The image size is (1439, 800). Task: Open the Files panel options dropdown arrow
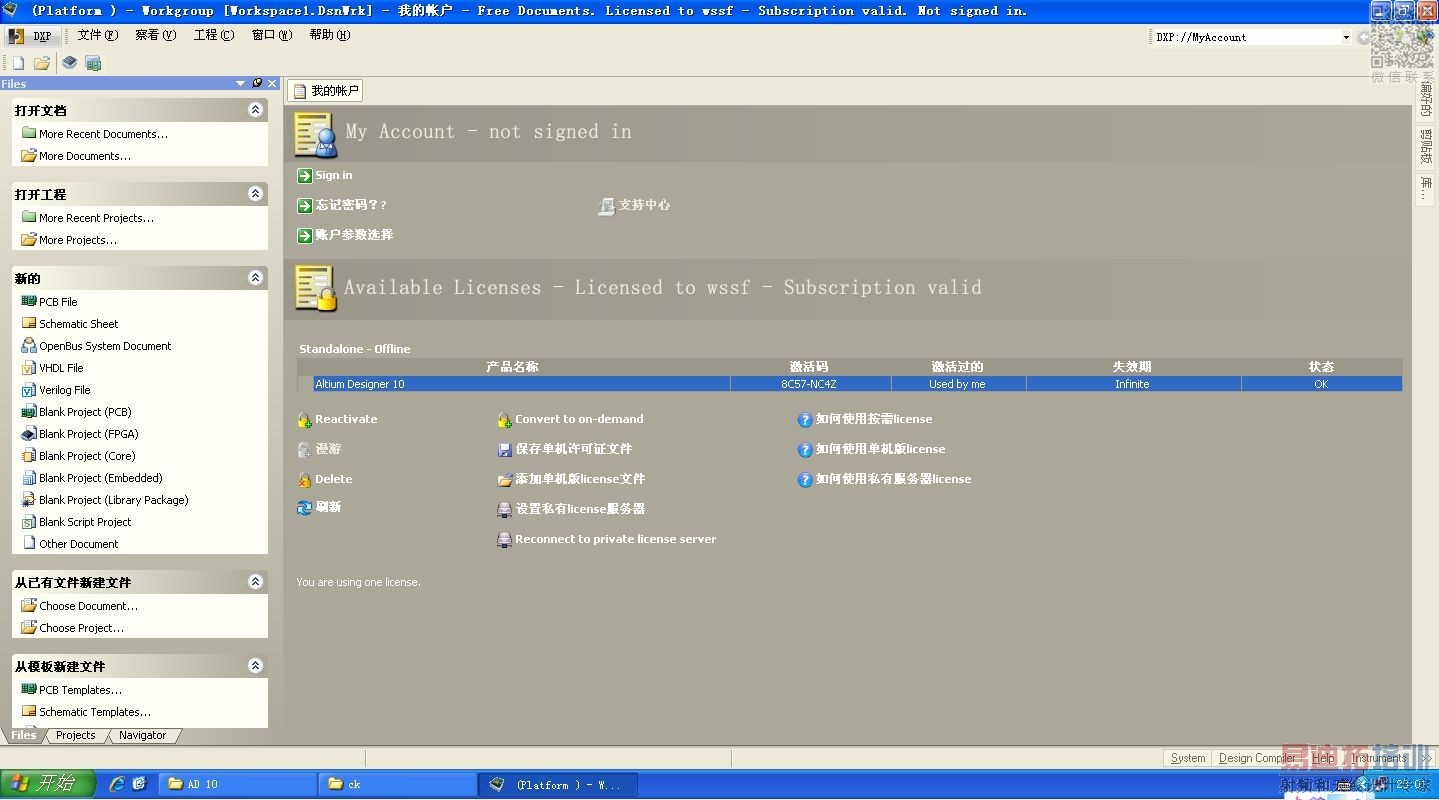point(240,84)
